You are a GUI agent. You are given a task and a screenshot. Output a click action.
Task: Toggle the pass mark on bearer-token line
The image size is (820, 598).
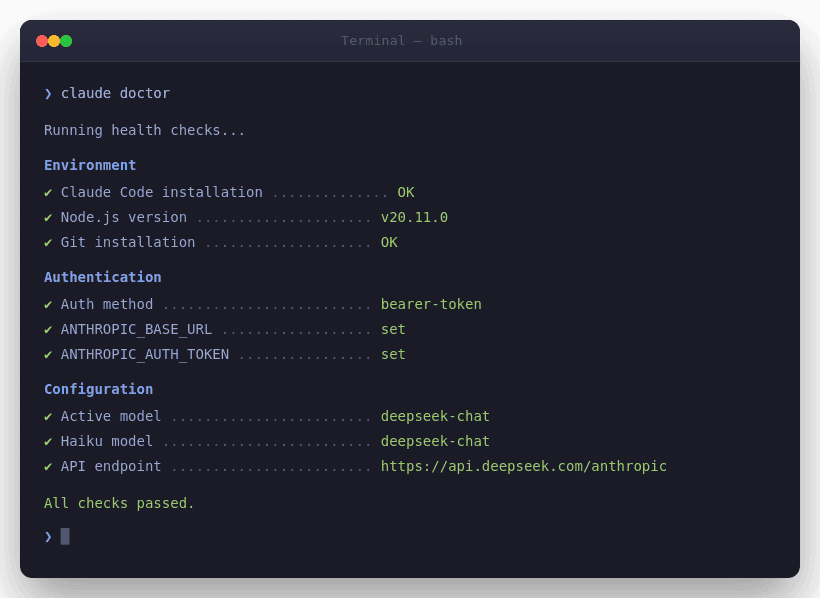click(x=47, y=304)
